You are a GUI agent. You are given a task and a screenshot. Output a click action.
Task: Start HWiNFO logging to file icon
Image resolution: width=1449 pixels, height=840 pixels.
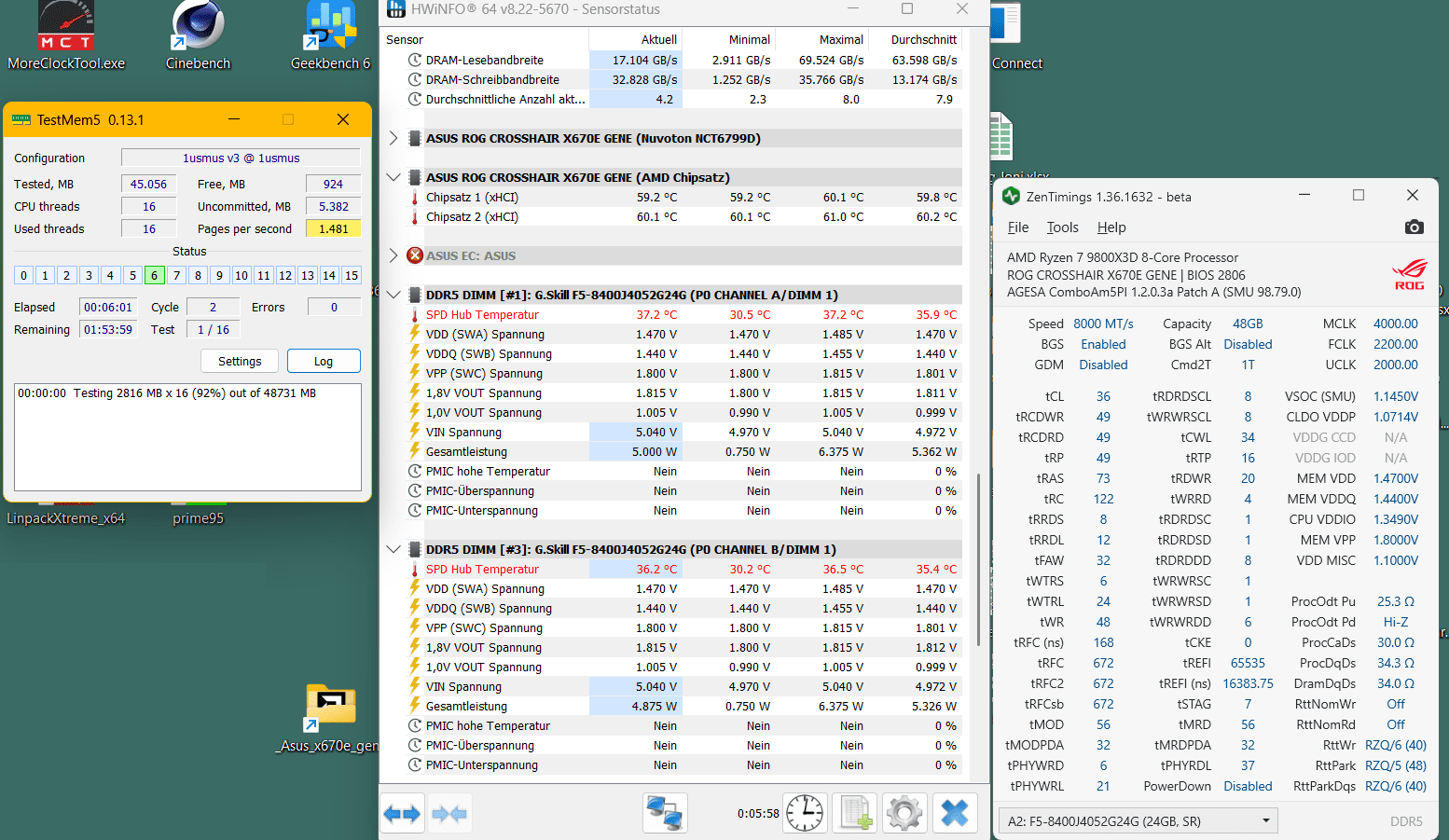pyautogui.click(x=855, y=814)
